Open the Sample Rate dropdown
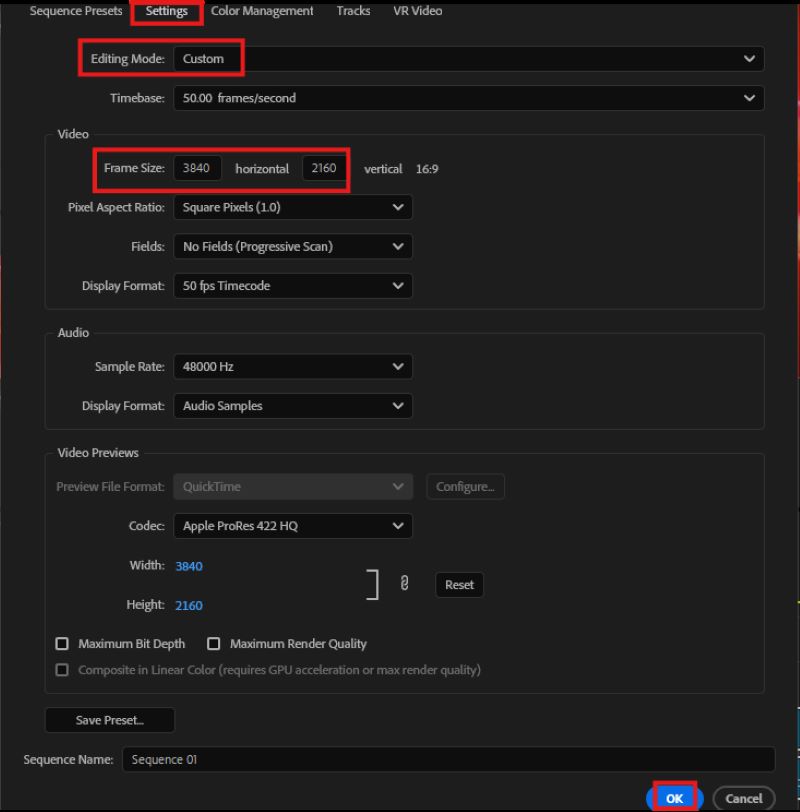Viewport: 800px width, 812px height. tap(292, 366)
